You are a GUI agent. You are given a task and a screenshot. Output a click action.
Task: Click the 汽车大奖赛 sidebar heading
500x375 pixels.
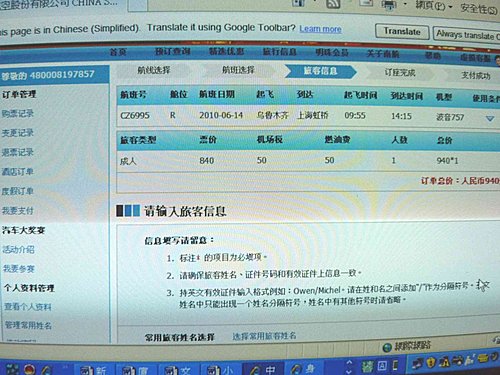(x=23, y=230)
